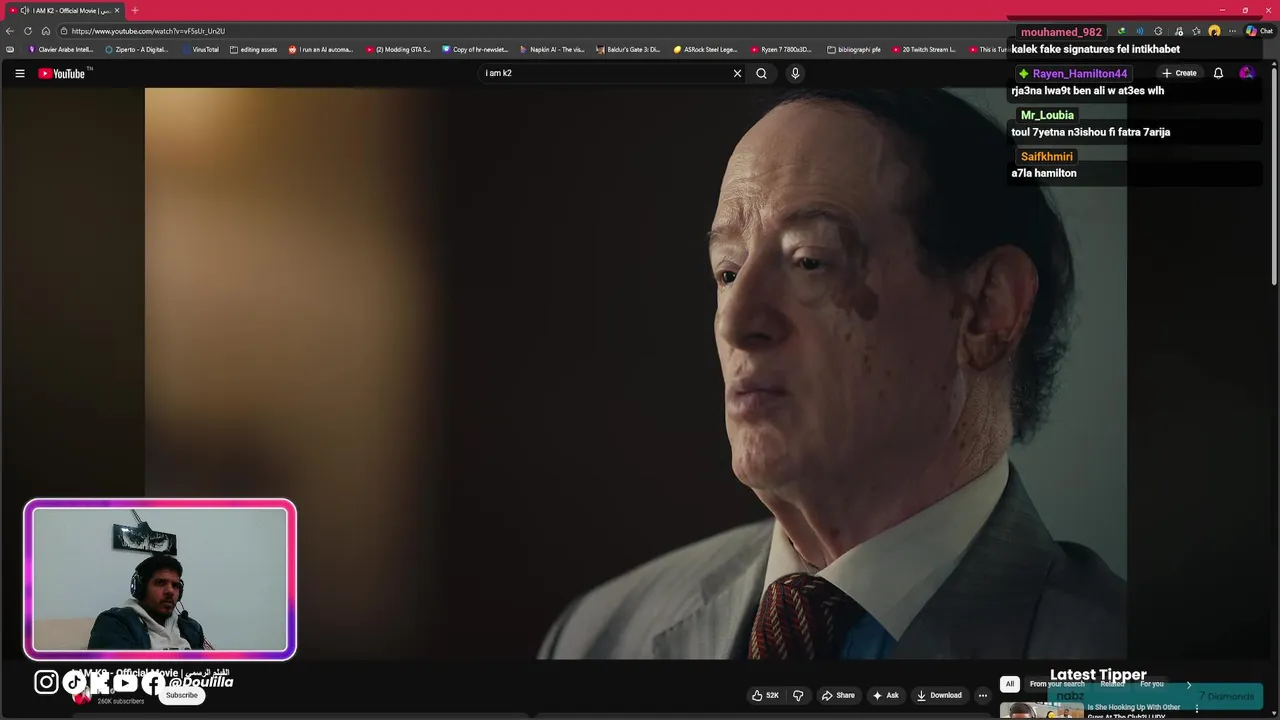
Task: Open the Napkin AI bookmark
Action: point(552,49)
